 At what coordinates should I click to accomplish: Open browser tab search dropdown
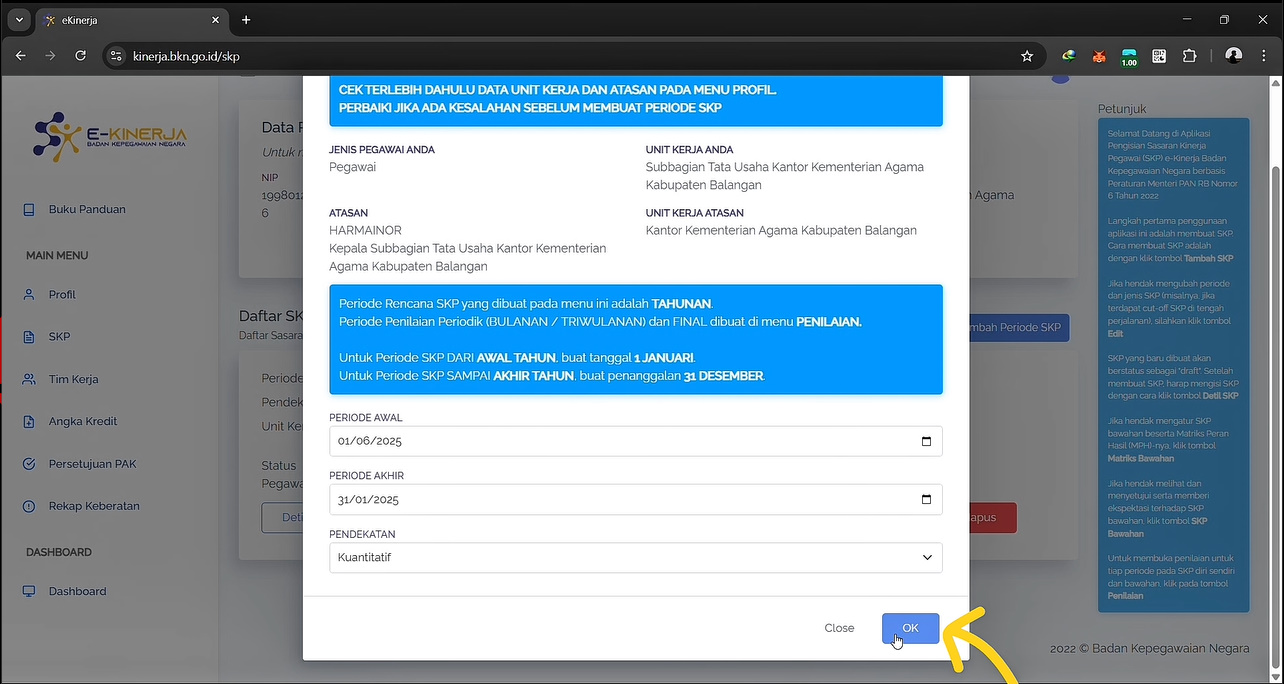tap(18, 20)
